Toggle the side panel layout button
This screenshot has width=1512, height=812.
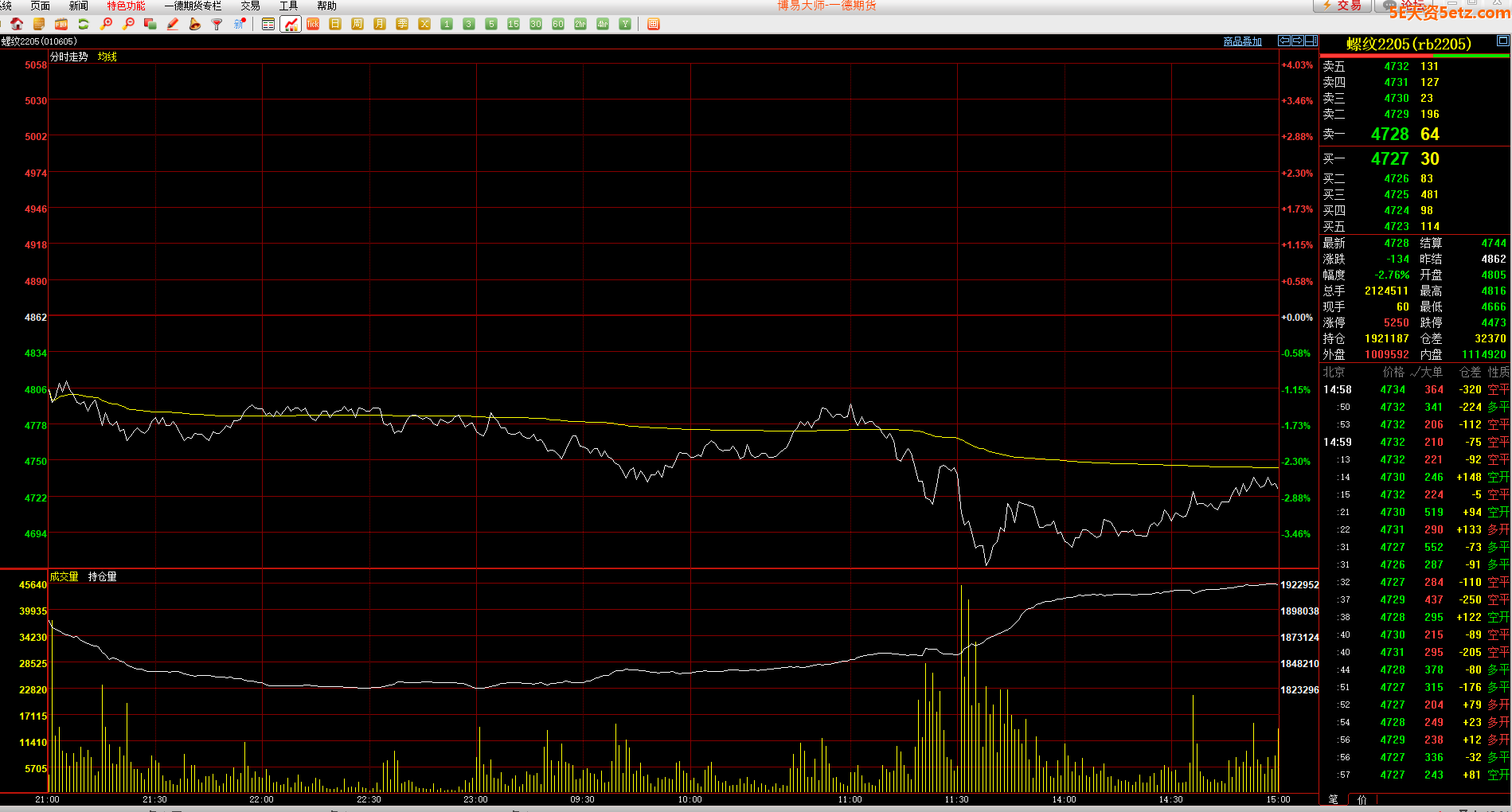coord(1310,41)
